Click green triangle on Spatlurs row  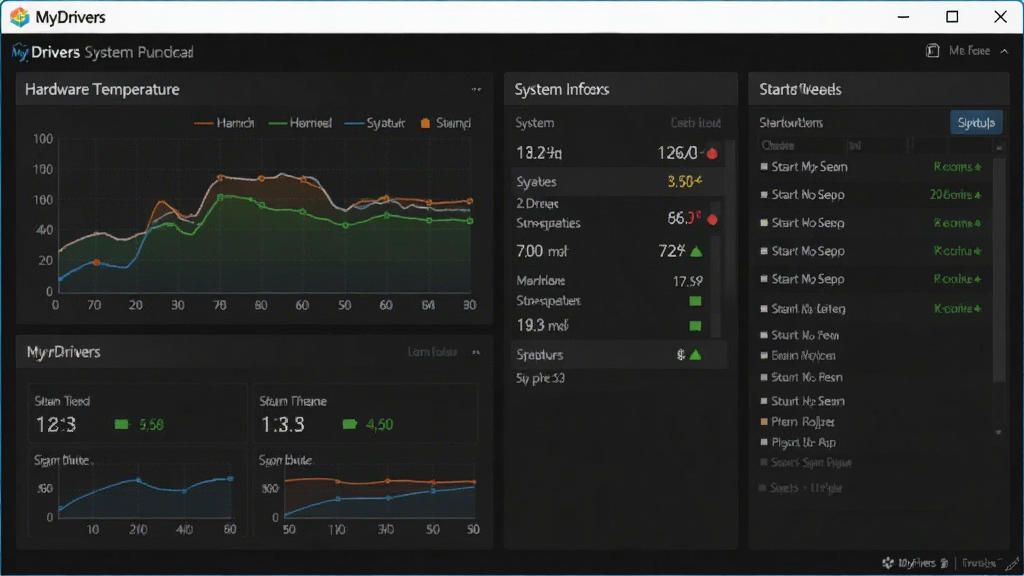point(696,355)
